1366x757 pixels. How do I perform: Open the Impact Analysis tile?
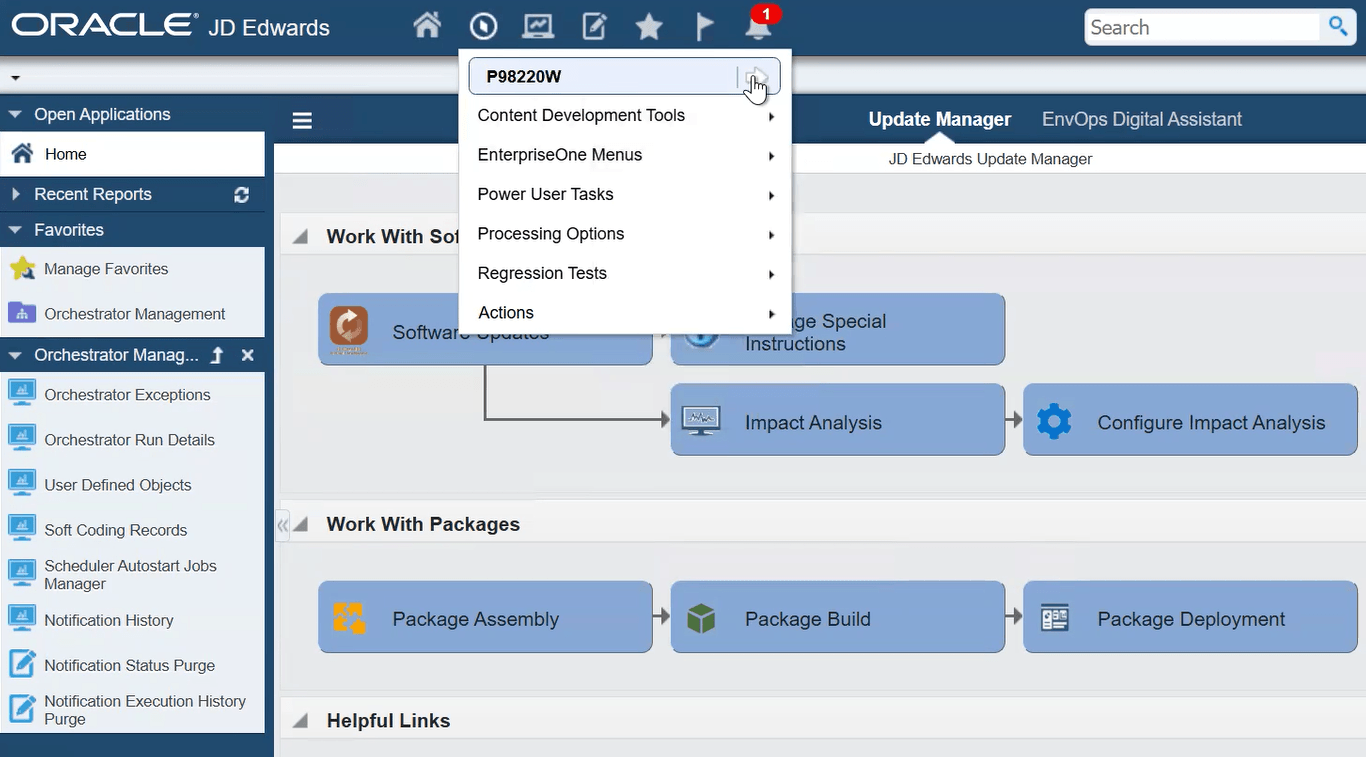coord(838,420)
